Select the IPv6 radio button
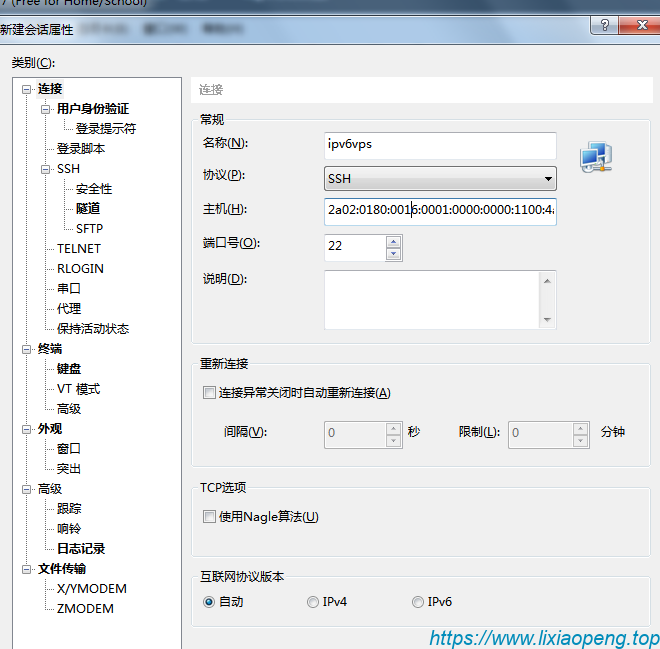The width and height of the screenshot is (660, 649). pyautogui.click(x=418, y=602)
